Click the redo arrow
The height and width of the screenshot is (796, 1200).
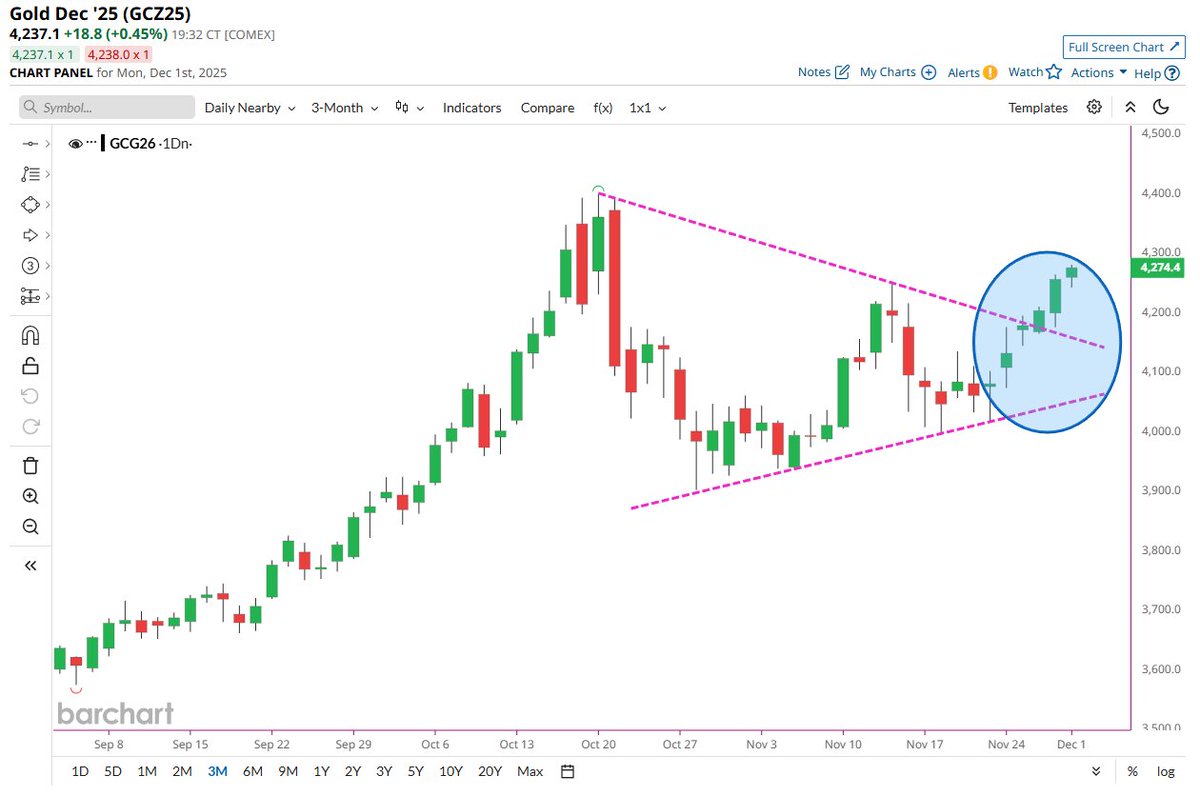[x=30, y=426]
